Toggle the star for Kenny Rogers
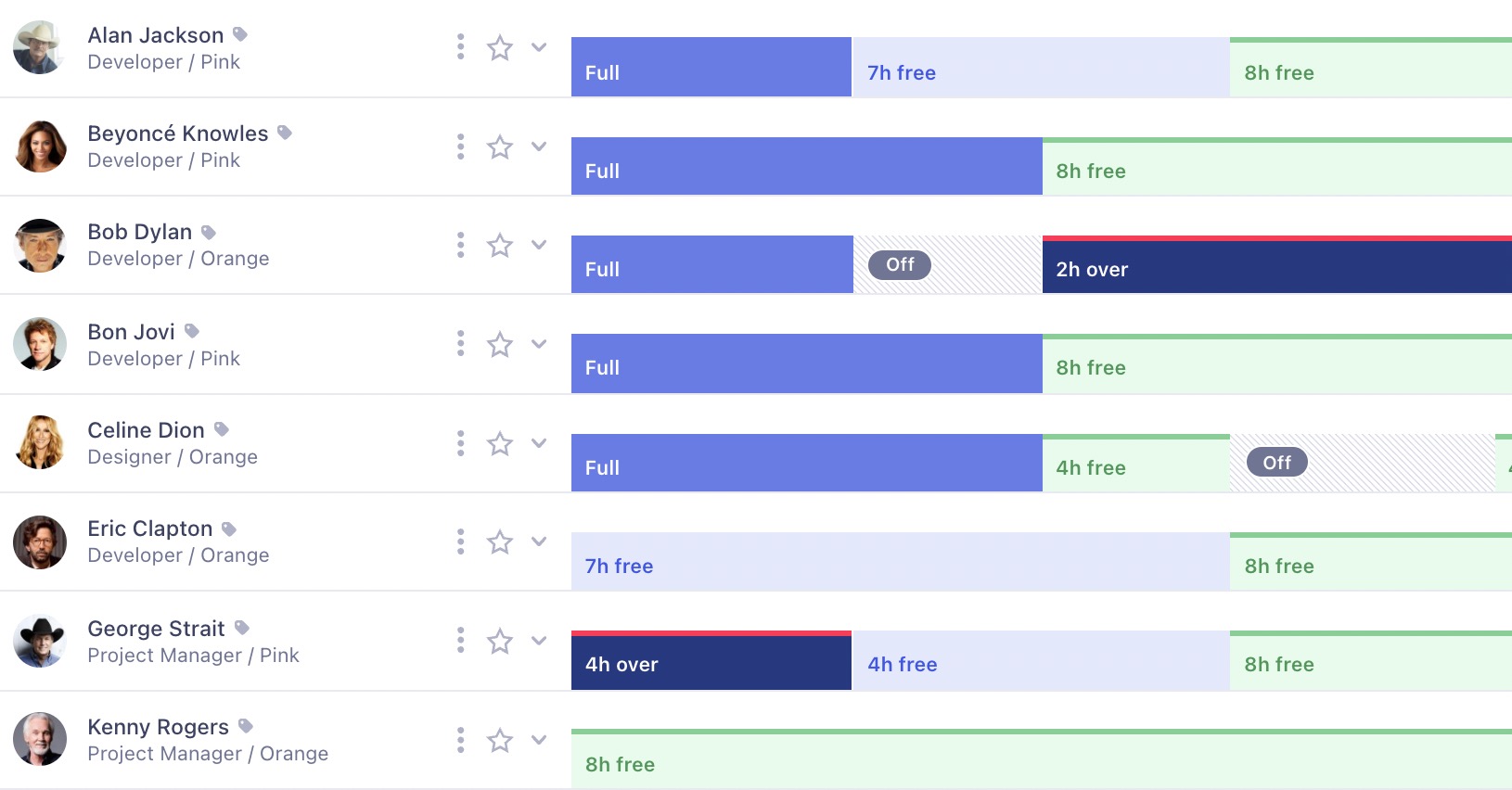Screen dimensions: 1512x790 (500, 740)
